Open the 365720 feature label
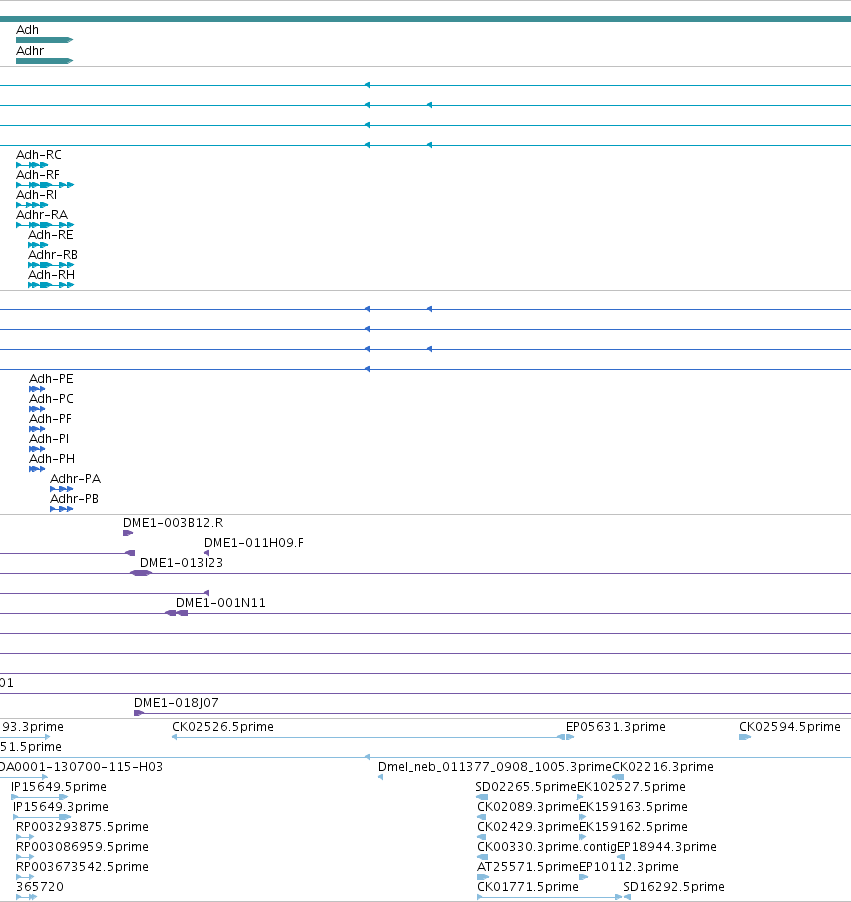The image size is (851, 902). [40, 887]
